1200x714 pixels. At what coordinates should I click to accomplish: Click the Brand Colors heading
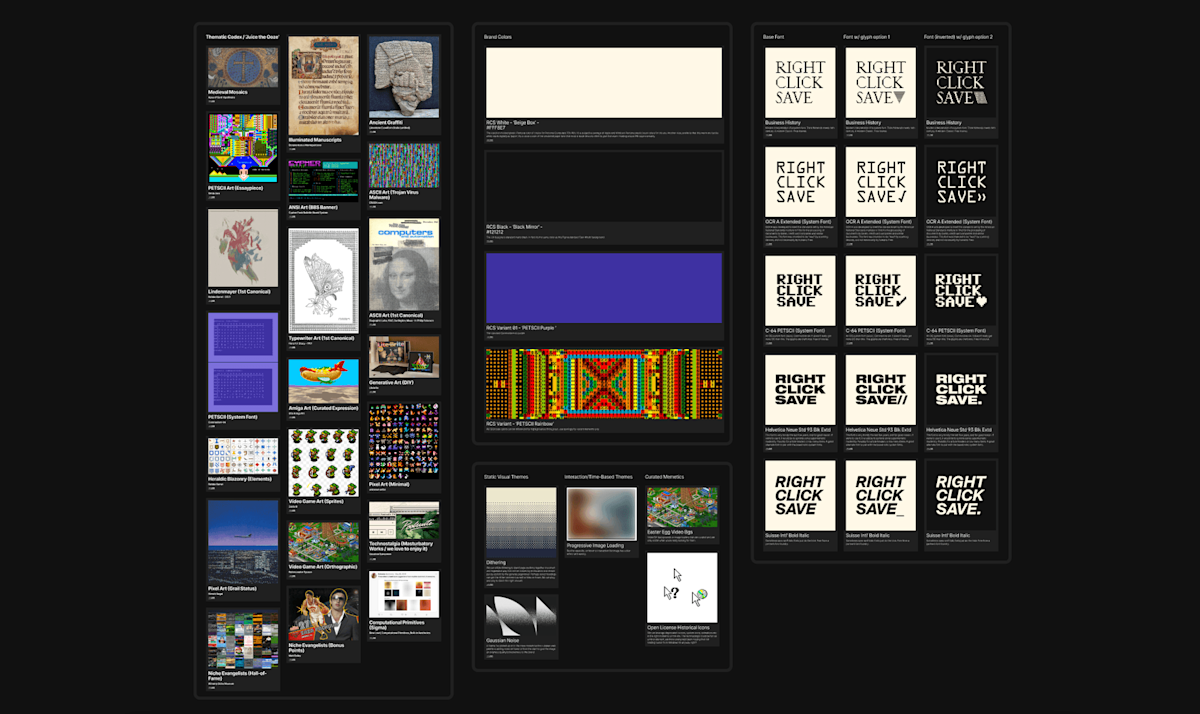499,37
